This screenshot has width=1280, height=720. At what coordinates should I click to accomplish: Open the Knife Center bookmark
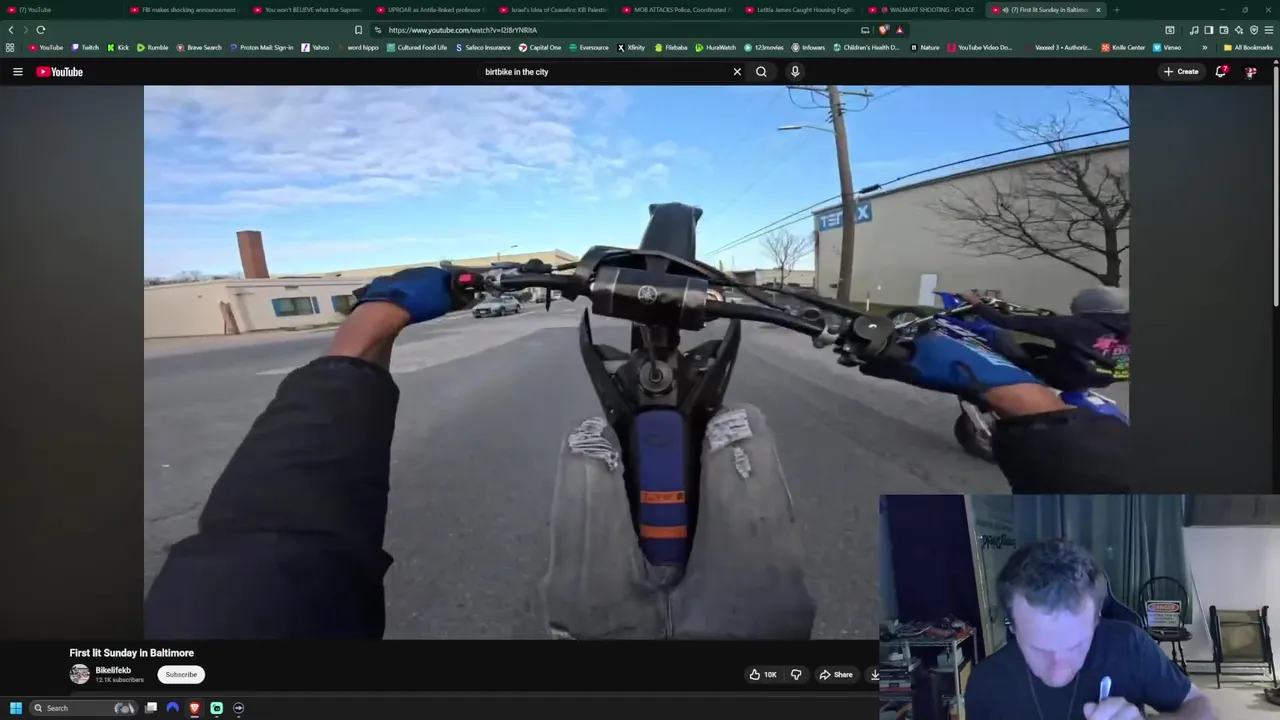(x=1123, y=47)
